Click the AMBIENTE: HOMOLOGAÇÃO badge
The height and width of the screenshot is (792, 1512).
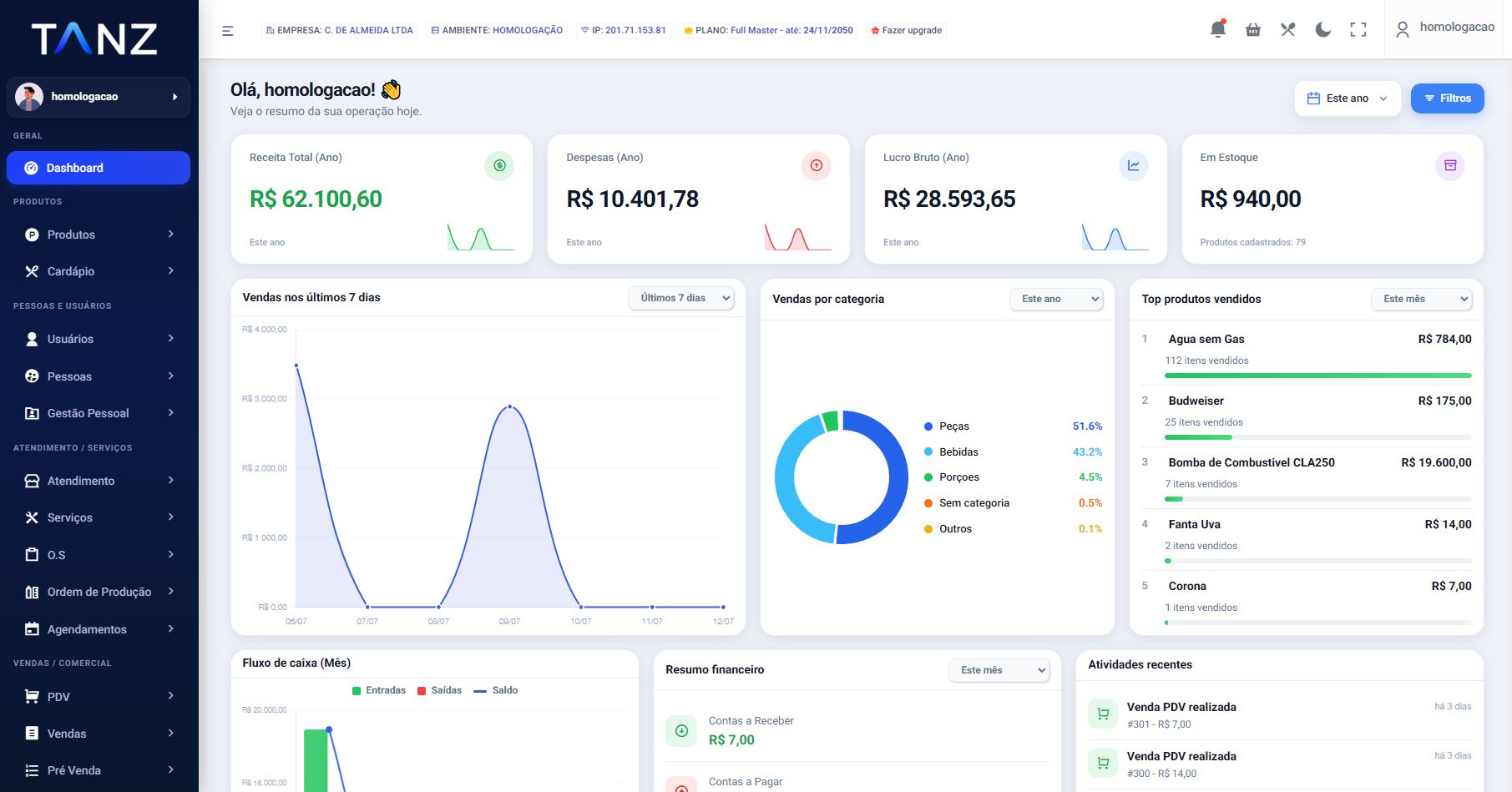(x=496, y=30)
